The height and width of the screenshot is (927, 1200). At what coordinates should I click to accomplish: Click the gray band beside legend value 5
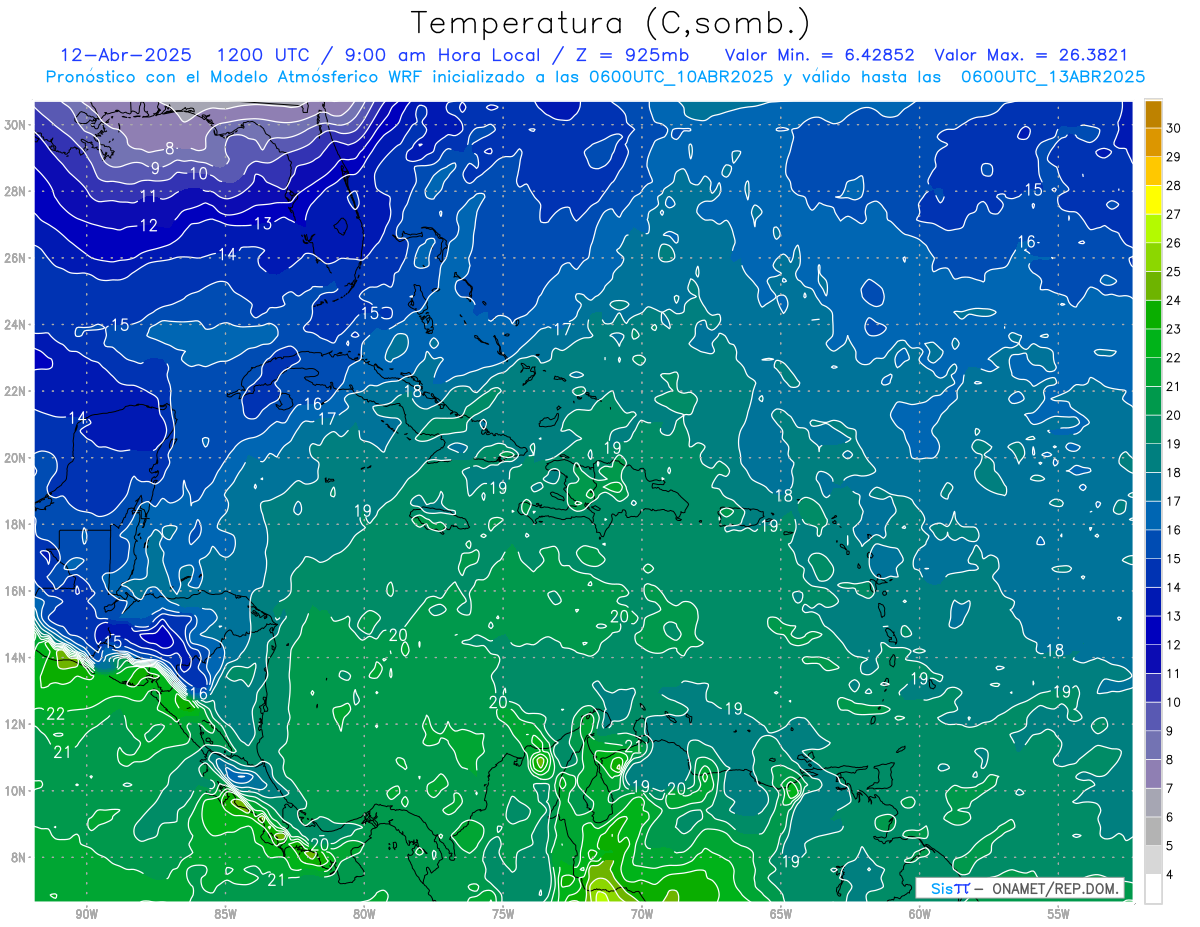[1153, 832]
